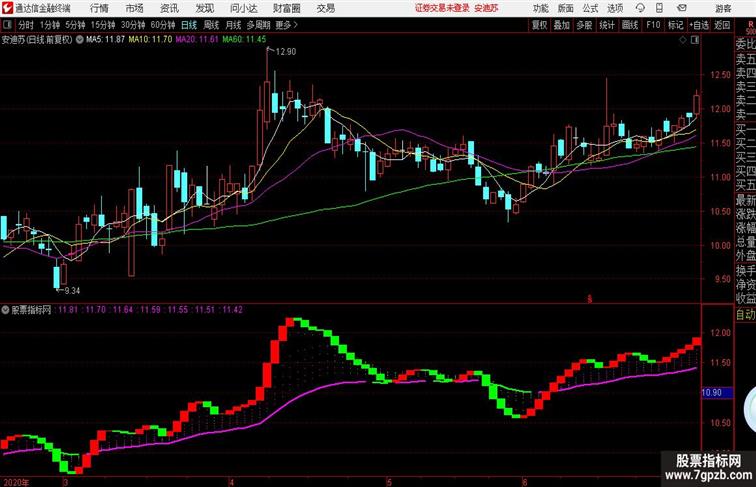Click the headset customer service icon
This screenshot has height=487, width=756.
click(x=640, y=8)
